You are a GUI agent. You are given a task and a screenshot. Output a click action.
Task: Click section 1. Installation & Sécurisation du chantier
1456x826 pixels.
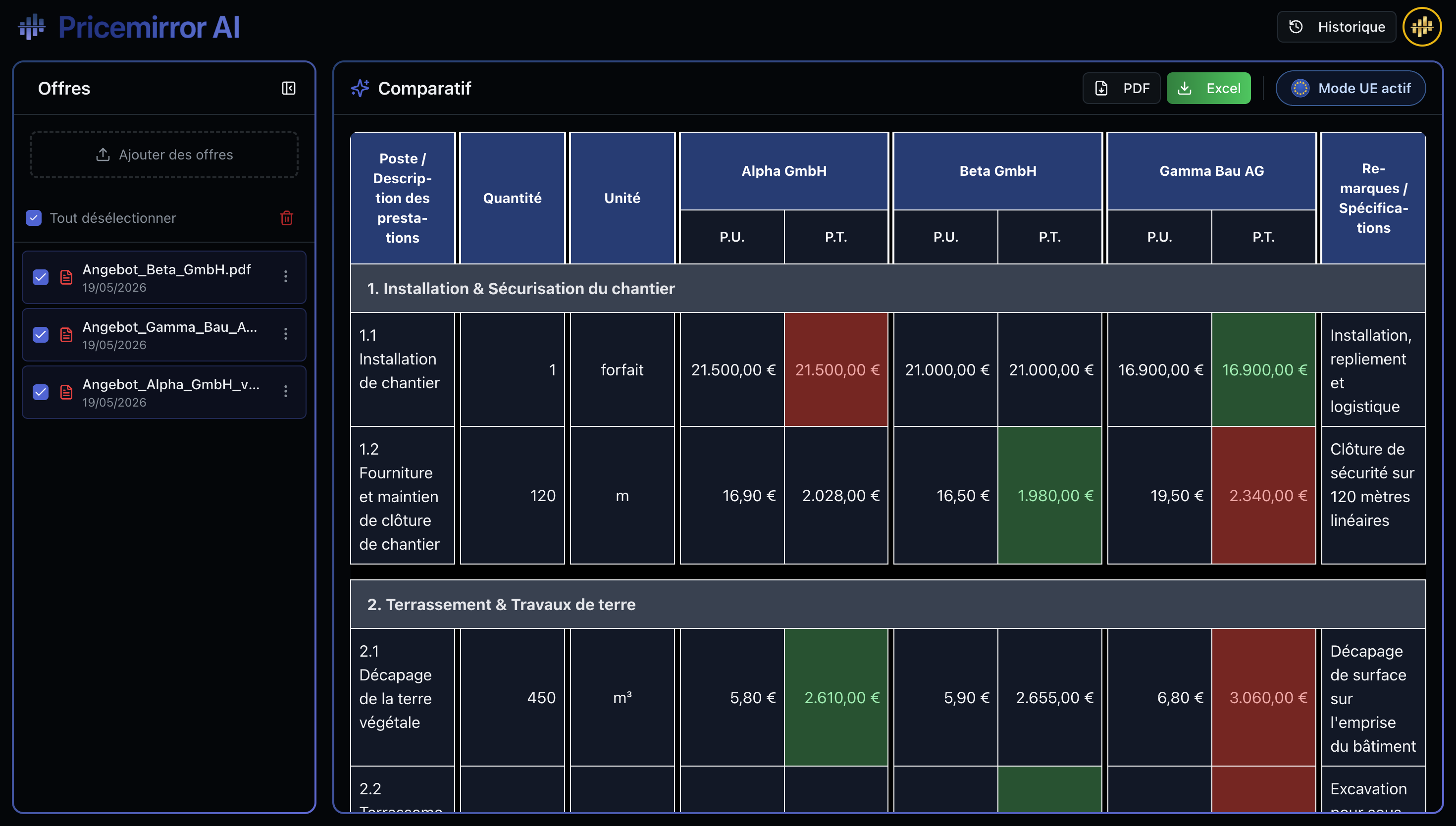click(x=887, y=288)
